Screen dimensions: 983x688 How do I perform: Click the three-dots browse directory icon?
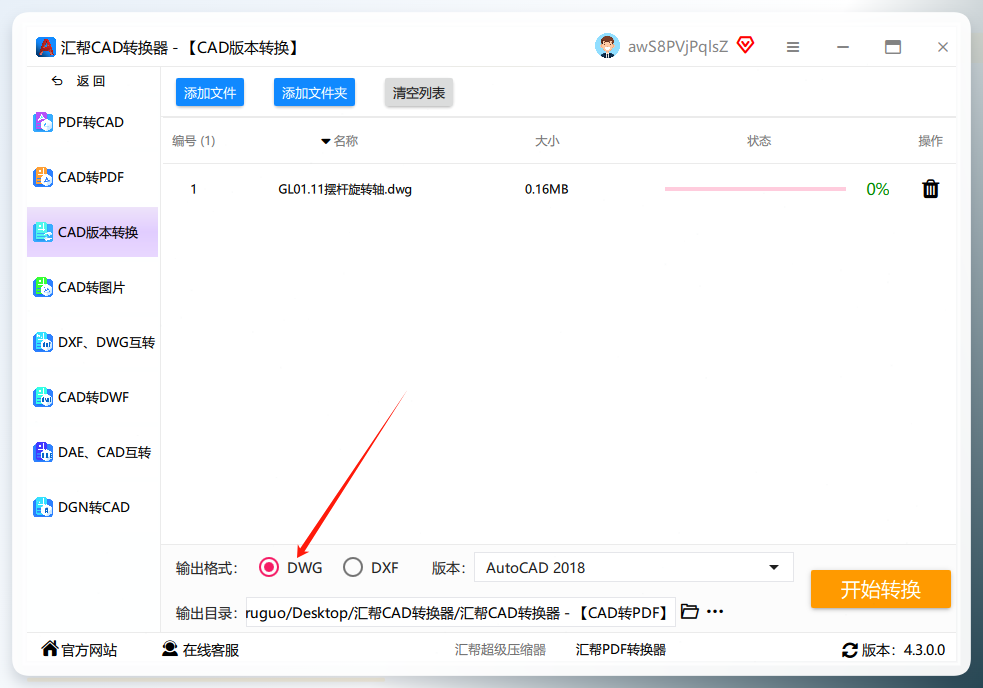tap(715, 611)
